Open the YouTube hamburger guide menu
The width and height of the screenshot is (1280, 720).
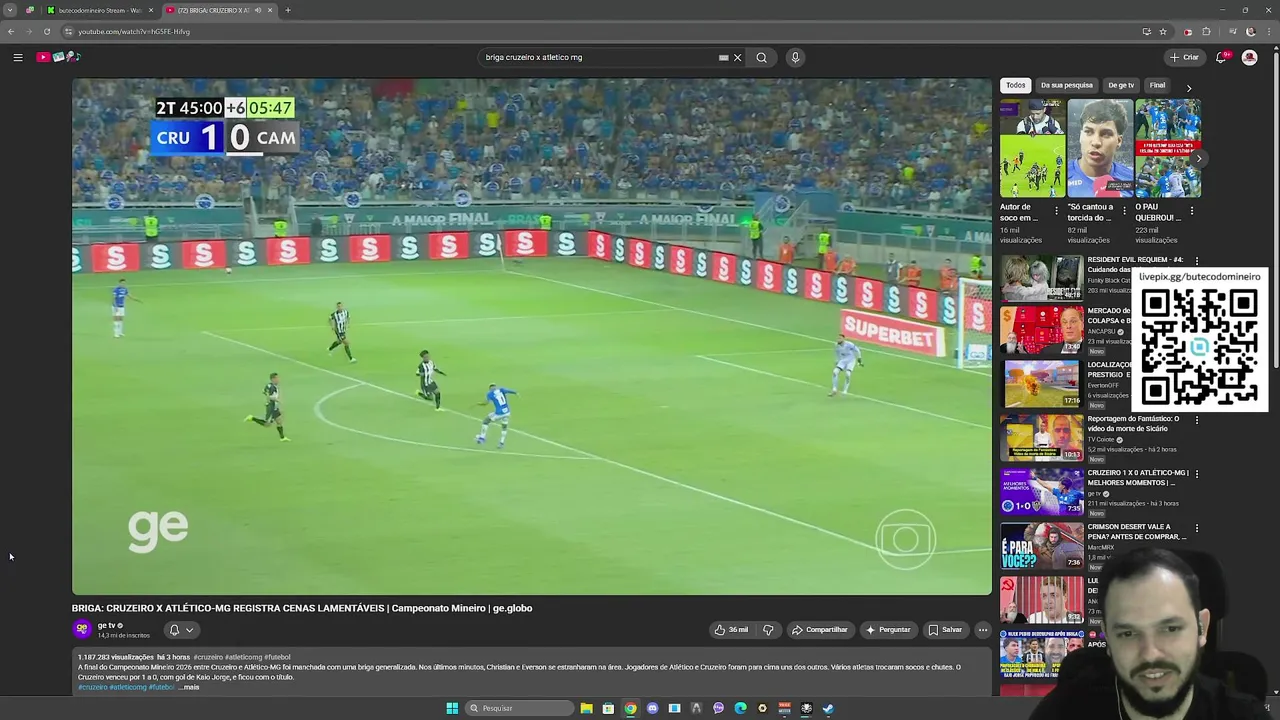18,57
